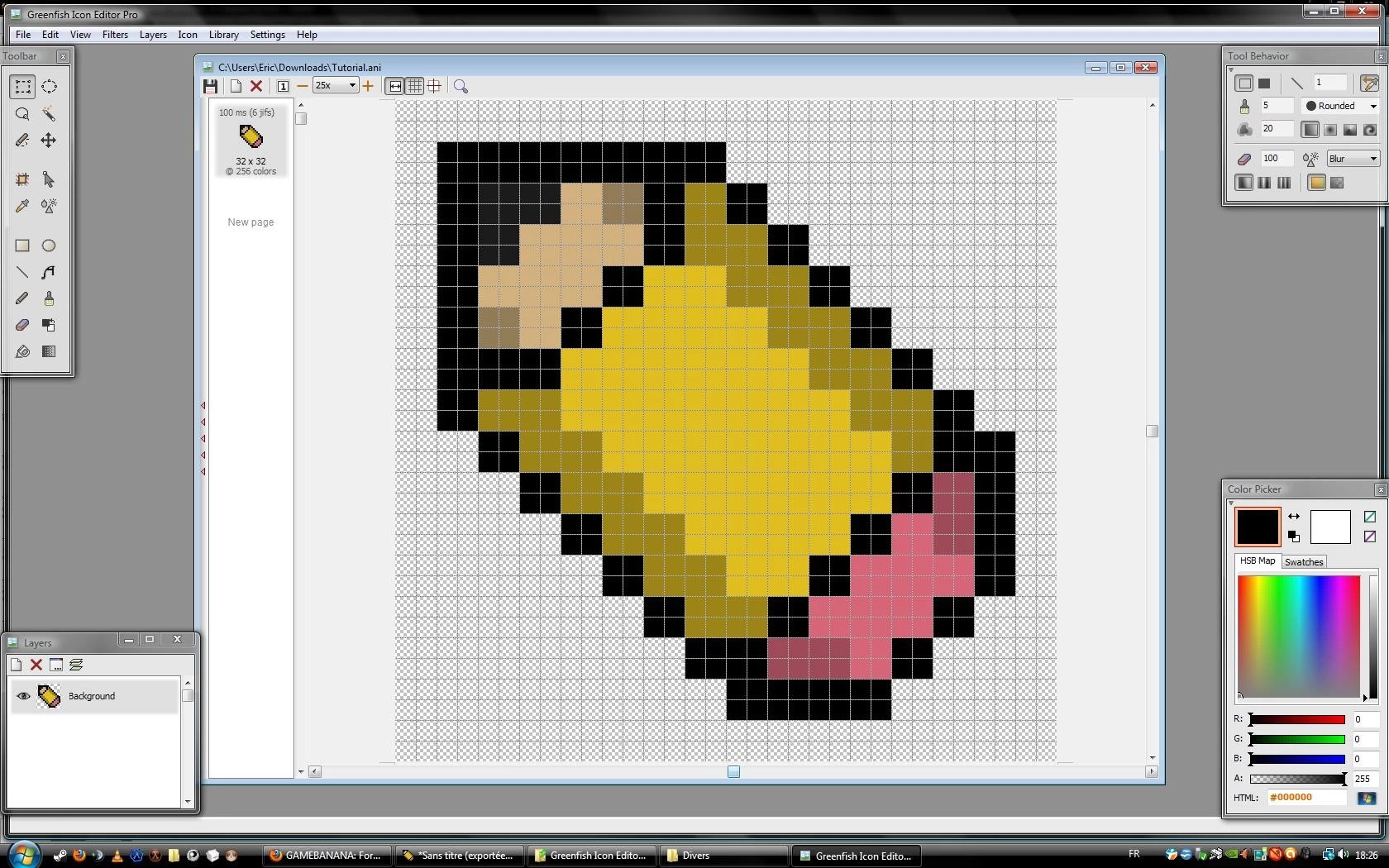Screen dimensions: 1389x868
Task: Select the Text tool
Action: point(49,272)
